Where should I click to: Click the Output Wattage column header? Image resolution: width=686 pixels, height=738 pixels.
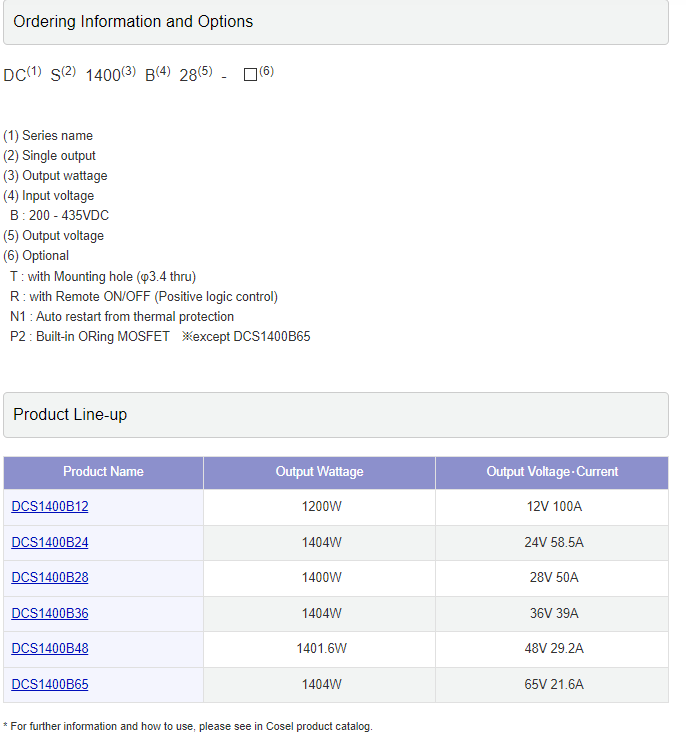[x=319, y=472]
